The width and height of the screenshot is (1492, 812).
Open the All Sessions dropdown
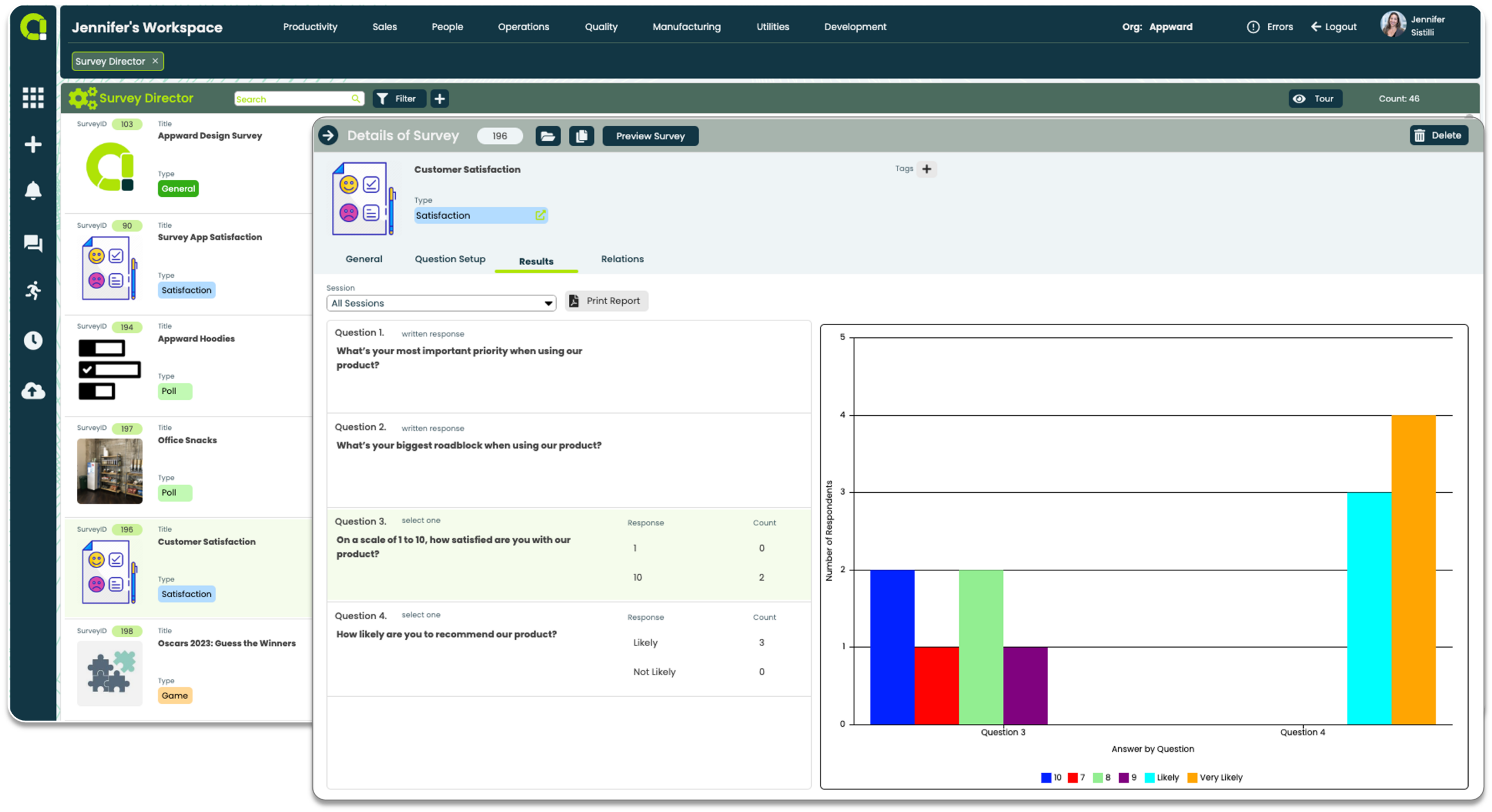click(x=441, y=303)
